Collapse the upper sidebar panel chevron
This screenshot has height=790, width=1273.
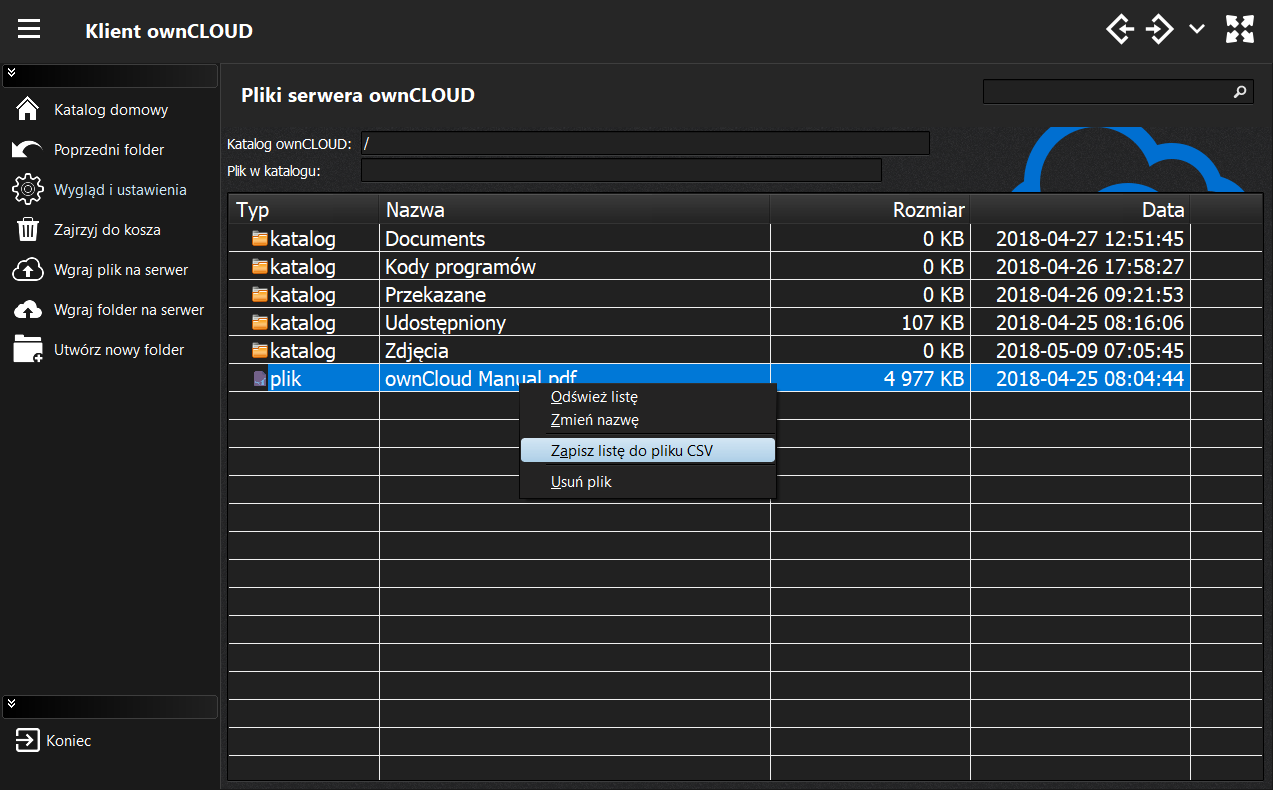click(x=11, y=73)
